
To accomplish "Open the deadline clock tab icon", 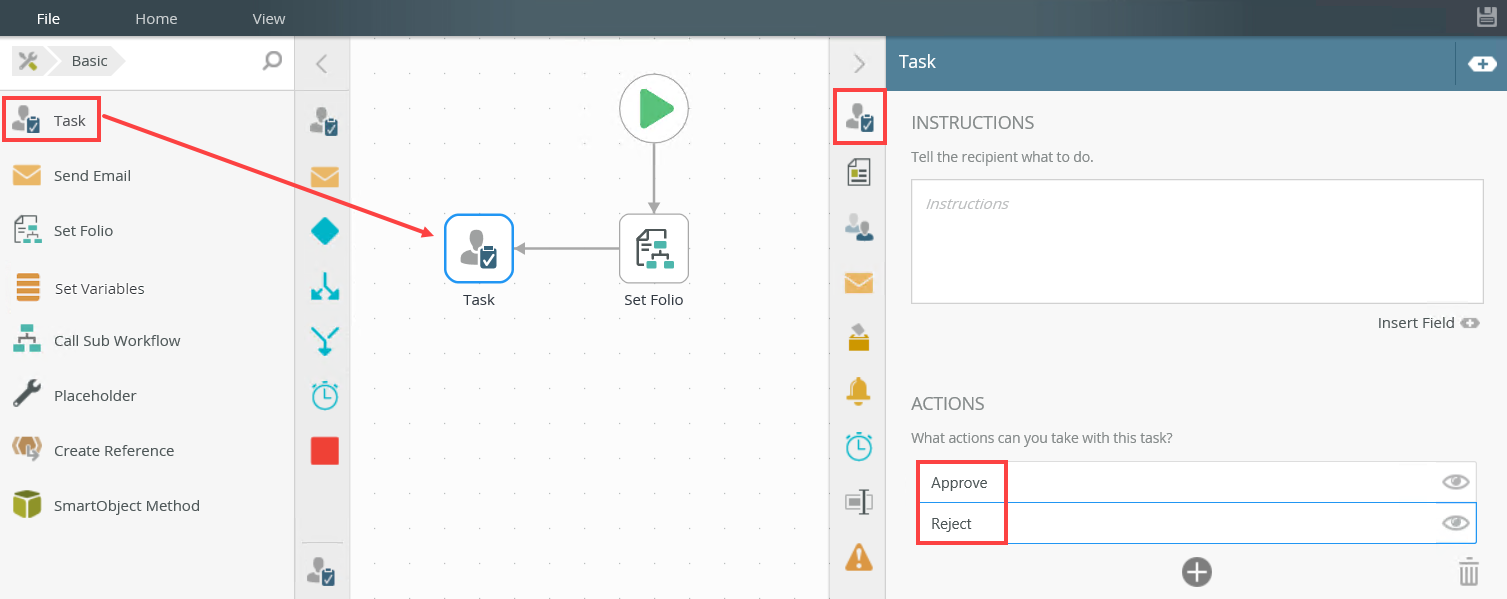I will click(859, 446).
